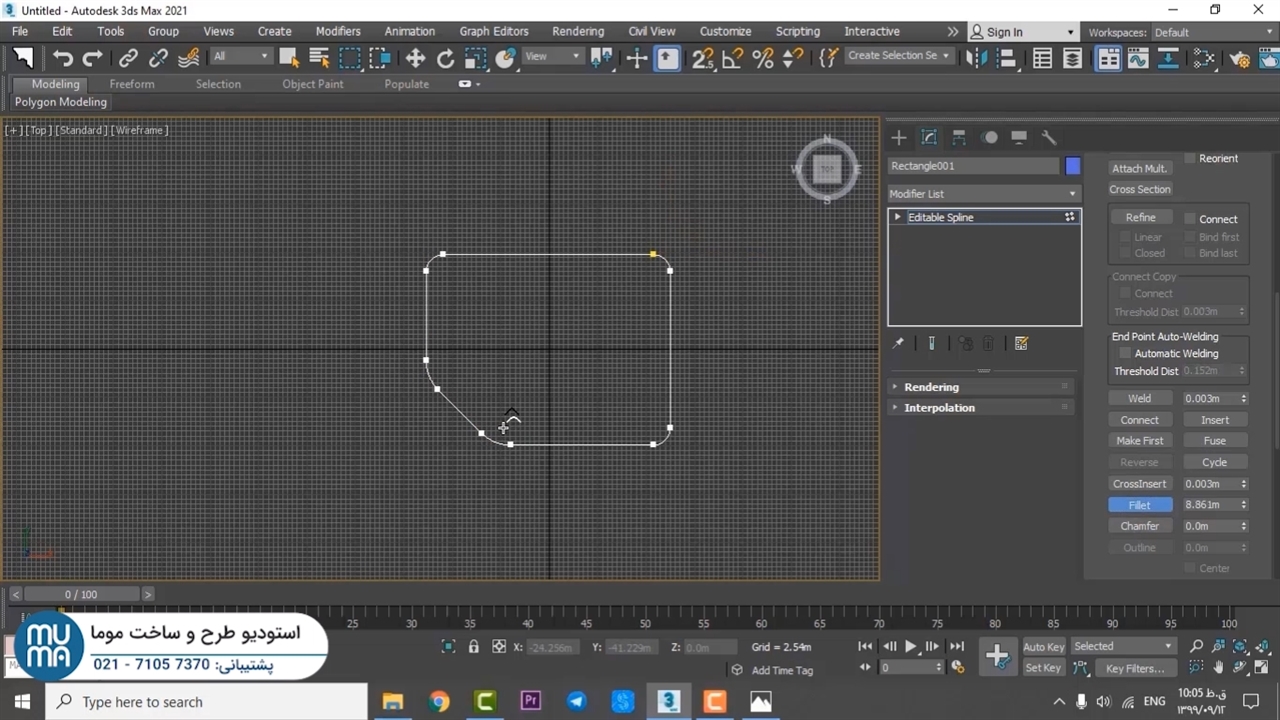Expand the Editable Spline sub-object tree

click(897, 217)
